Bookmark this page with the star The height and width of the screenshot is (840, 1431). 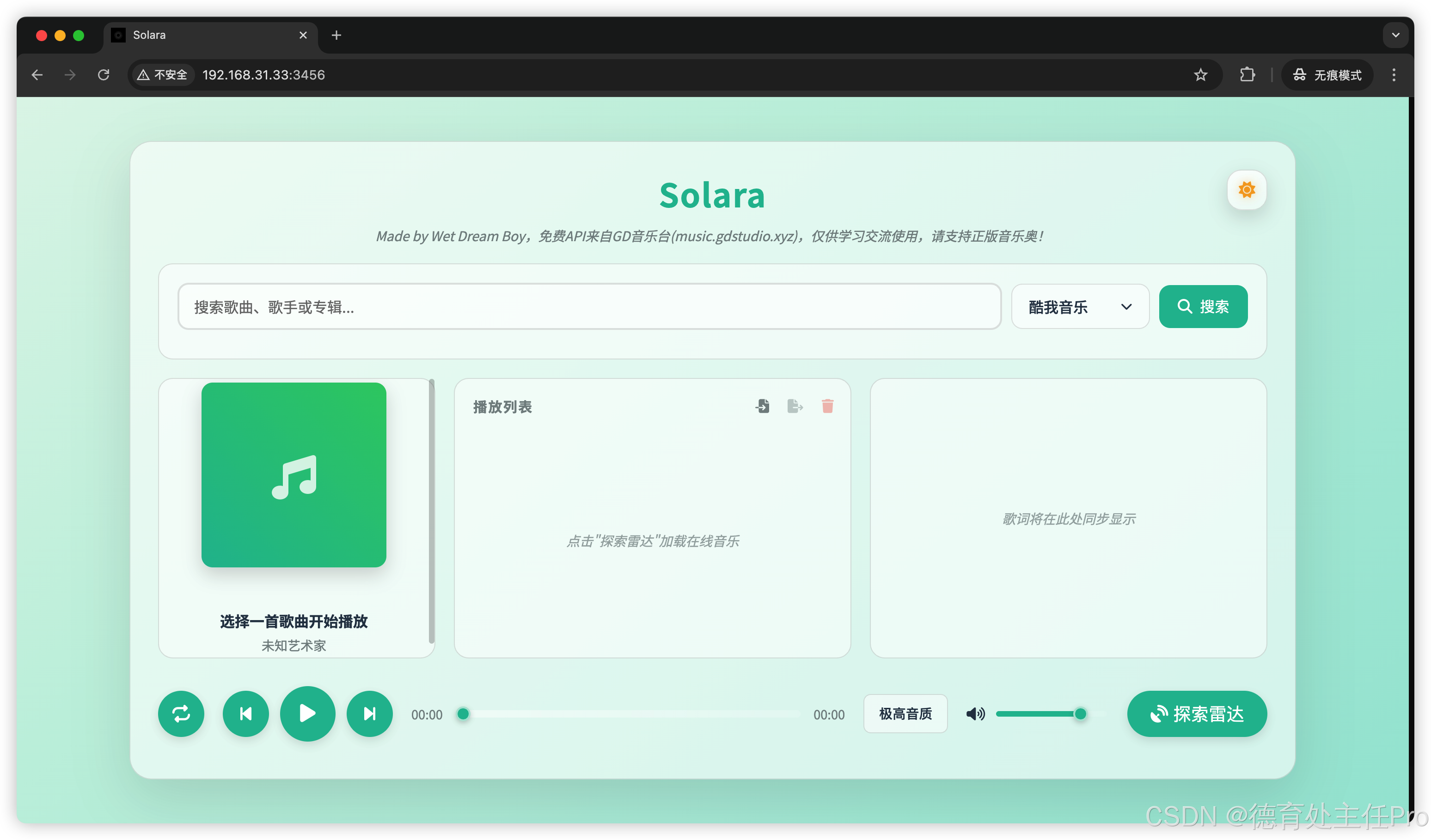pyautogui.click(x=1200, y=74)
